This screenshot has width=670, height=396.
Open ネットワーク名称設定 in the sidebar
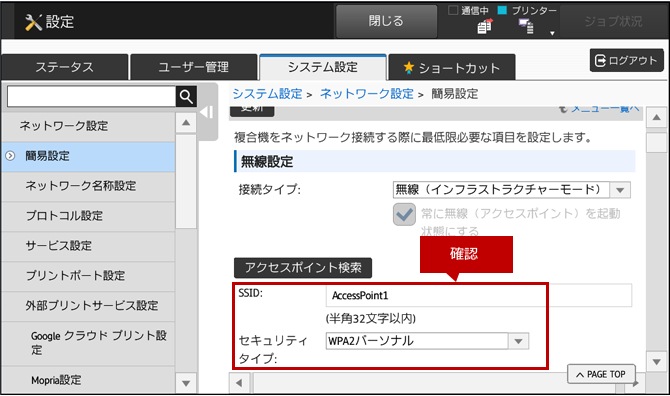point(88,186)
